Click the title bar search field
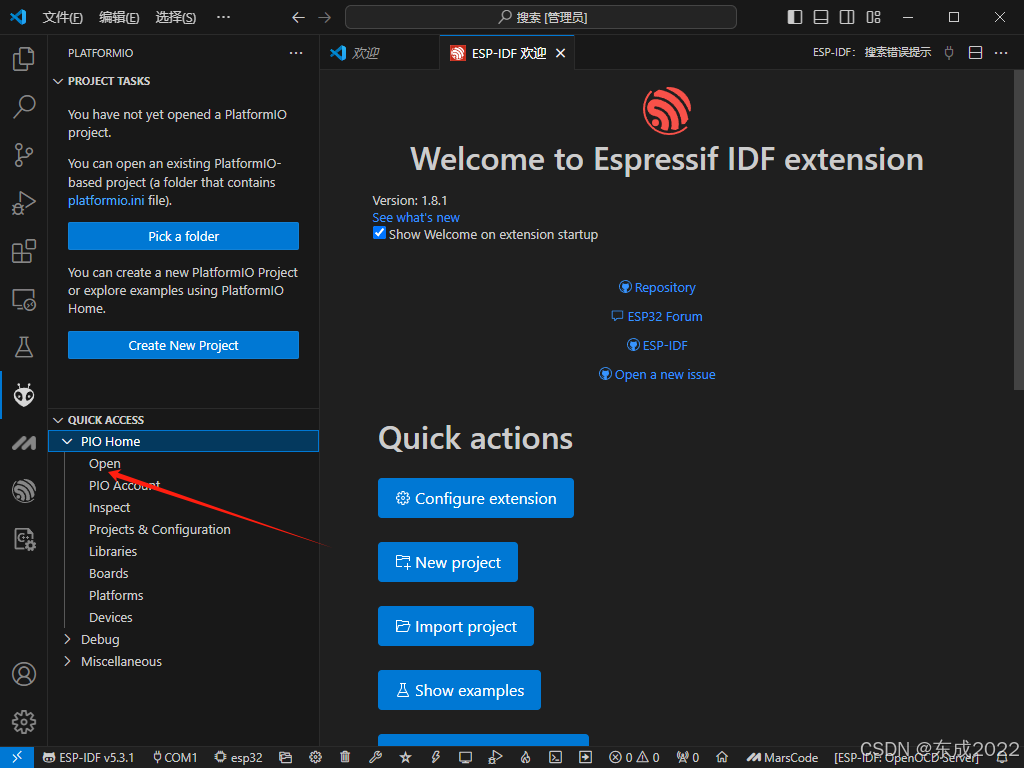 pos(541,17)
